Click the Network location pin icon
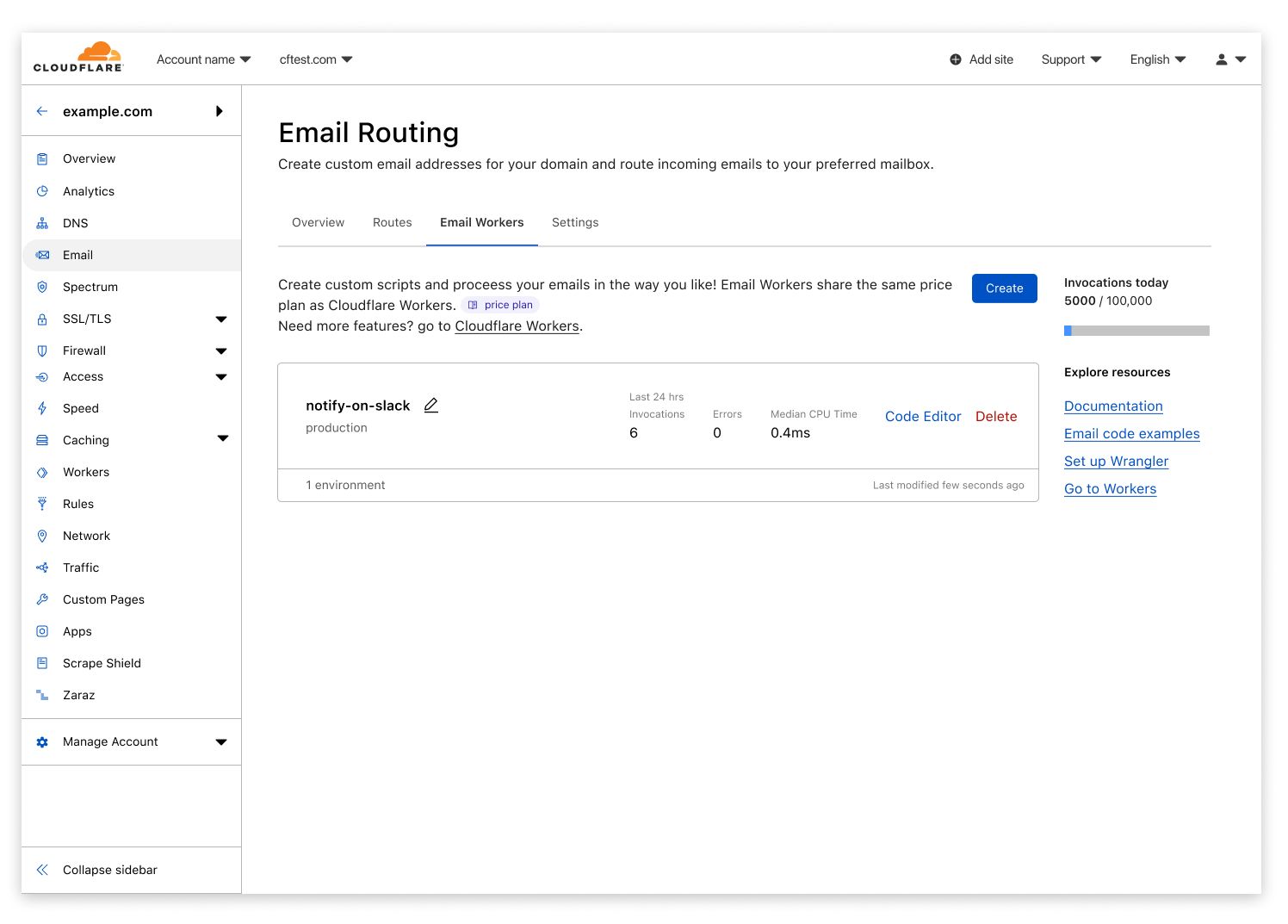This screenshot has width=1288, height=924. tap(42, 536)
